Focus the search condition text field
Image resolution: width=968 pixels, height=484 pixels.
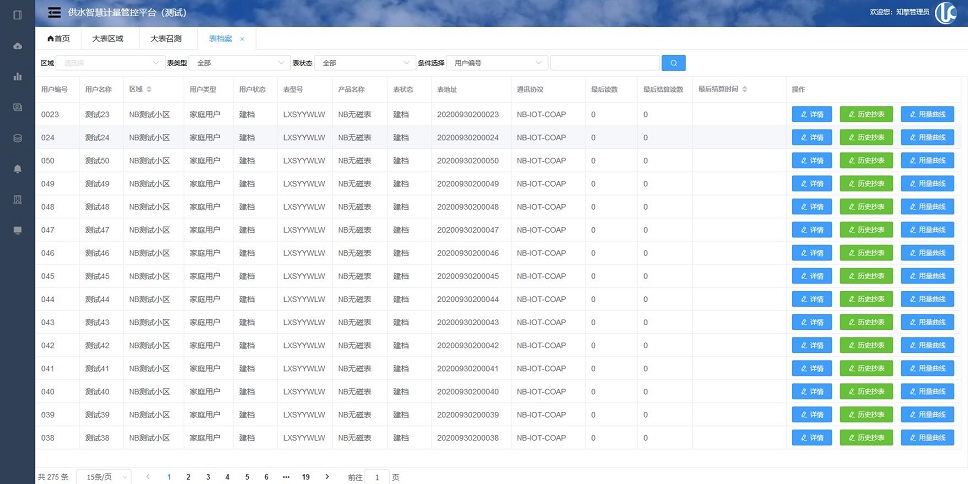click(x=605, y=63)
